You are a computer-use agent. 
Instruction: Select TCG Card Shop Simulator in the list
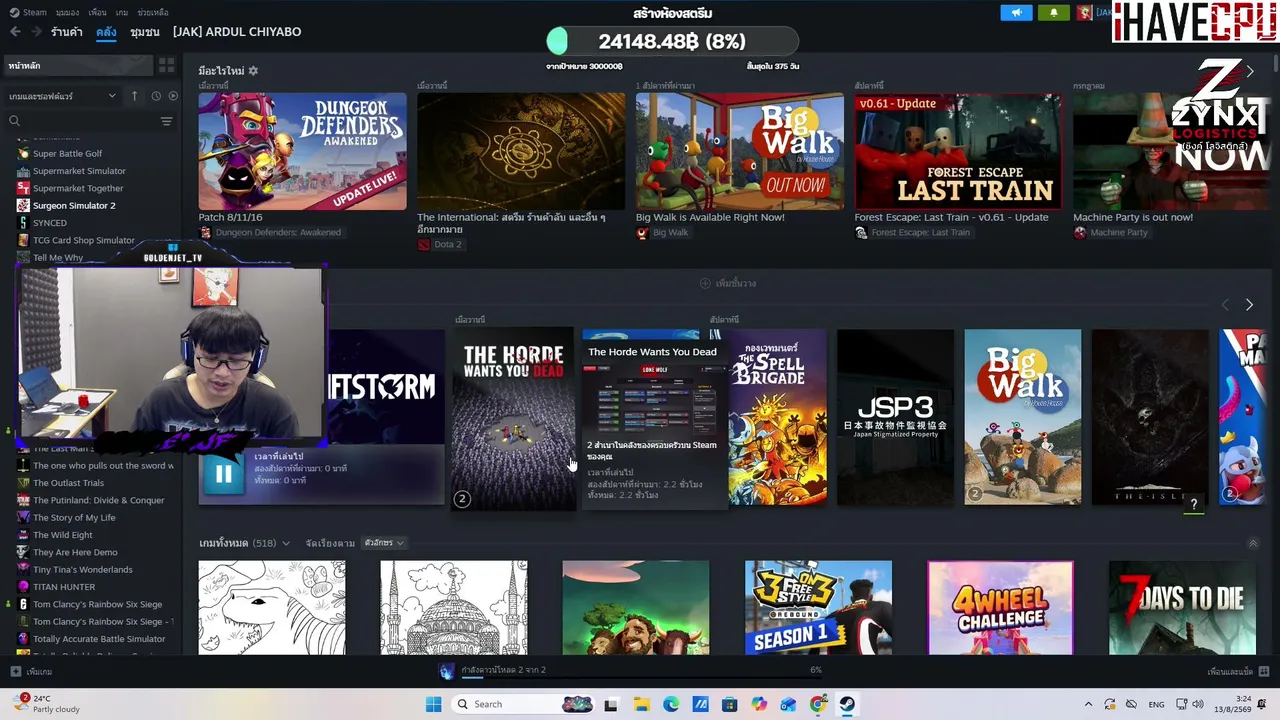[84, 240]
